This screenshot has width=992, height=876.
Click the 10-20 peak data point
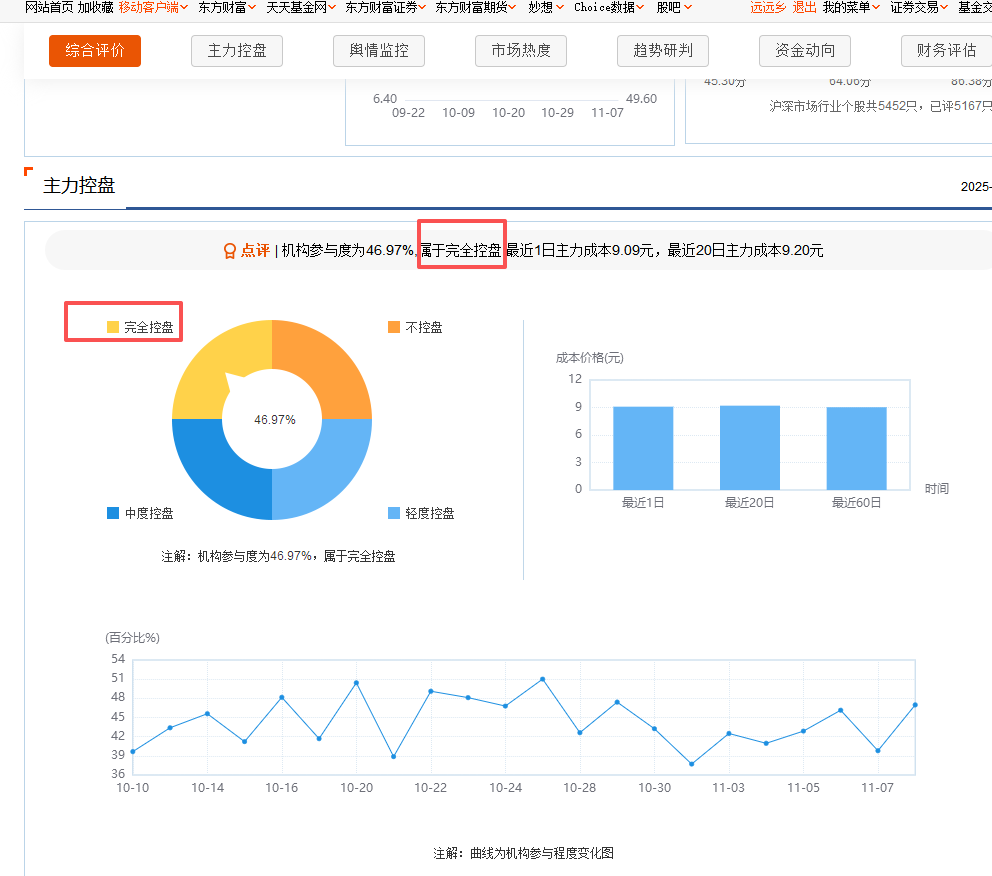(356, 683)
